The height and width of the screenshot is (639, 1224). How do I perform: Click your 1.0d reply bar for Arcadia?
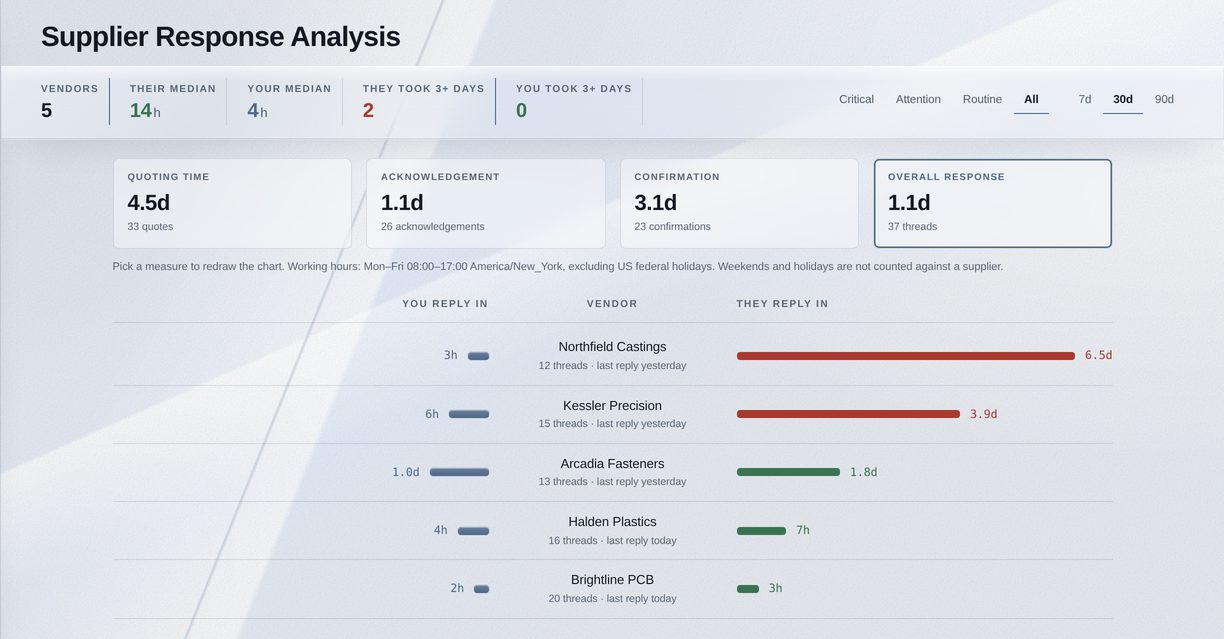pyautogui.click(x=459, y=472)
